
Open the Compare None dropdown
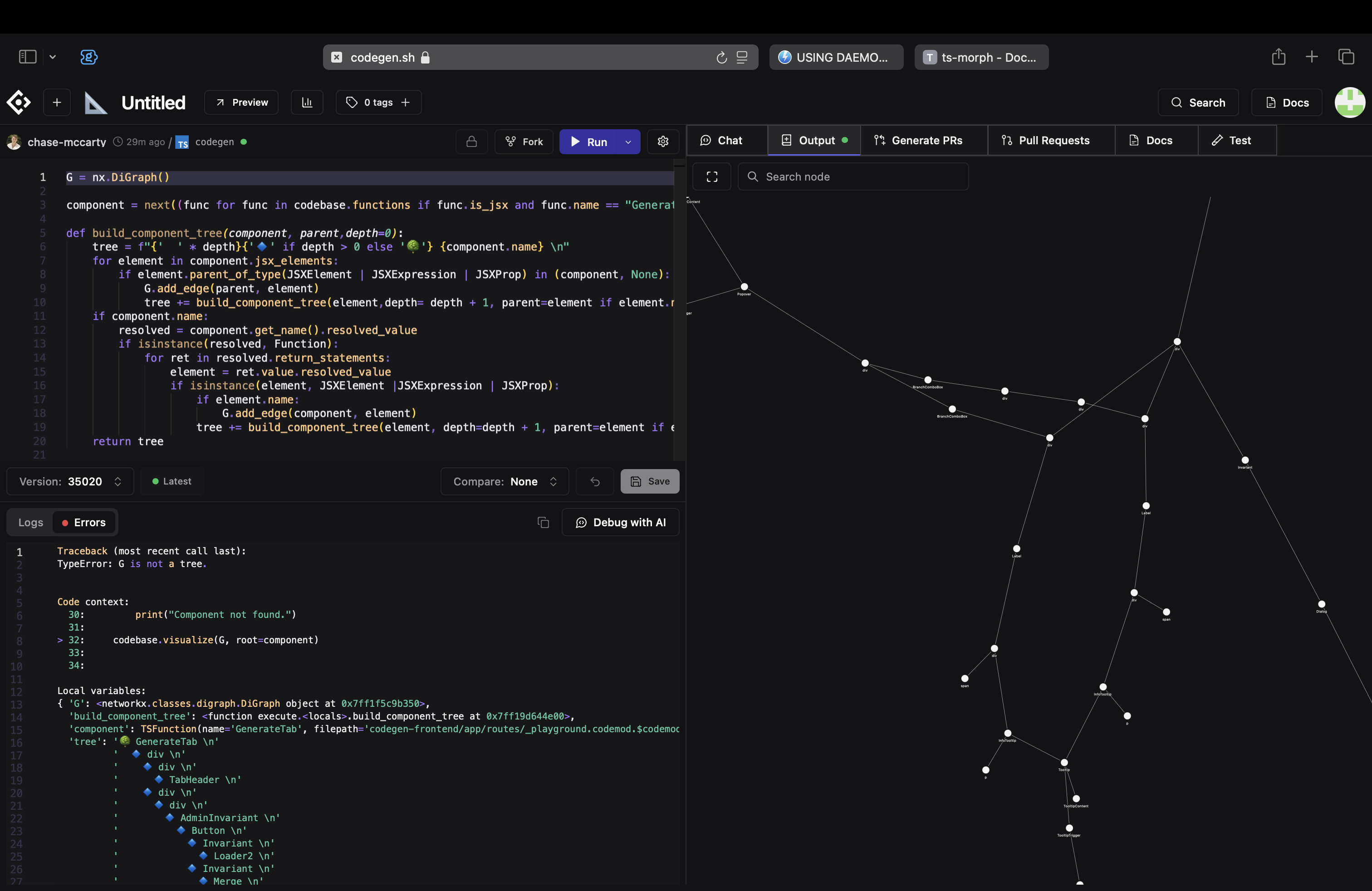505,481
